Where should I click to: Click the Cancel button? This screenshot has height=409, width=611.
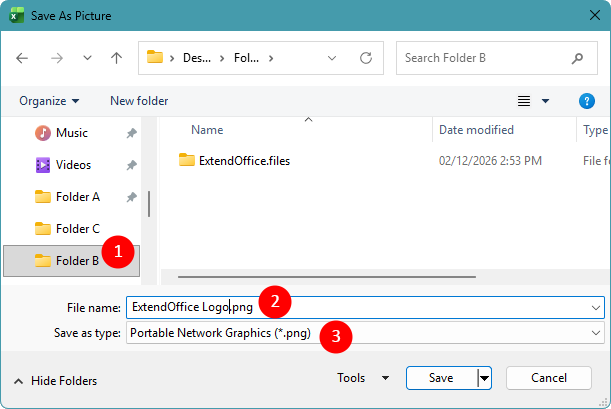[549, 378]
